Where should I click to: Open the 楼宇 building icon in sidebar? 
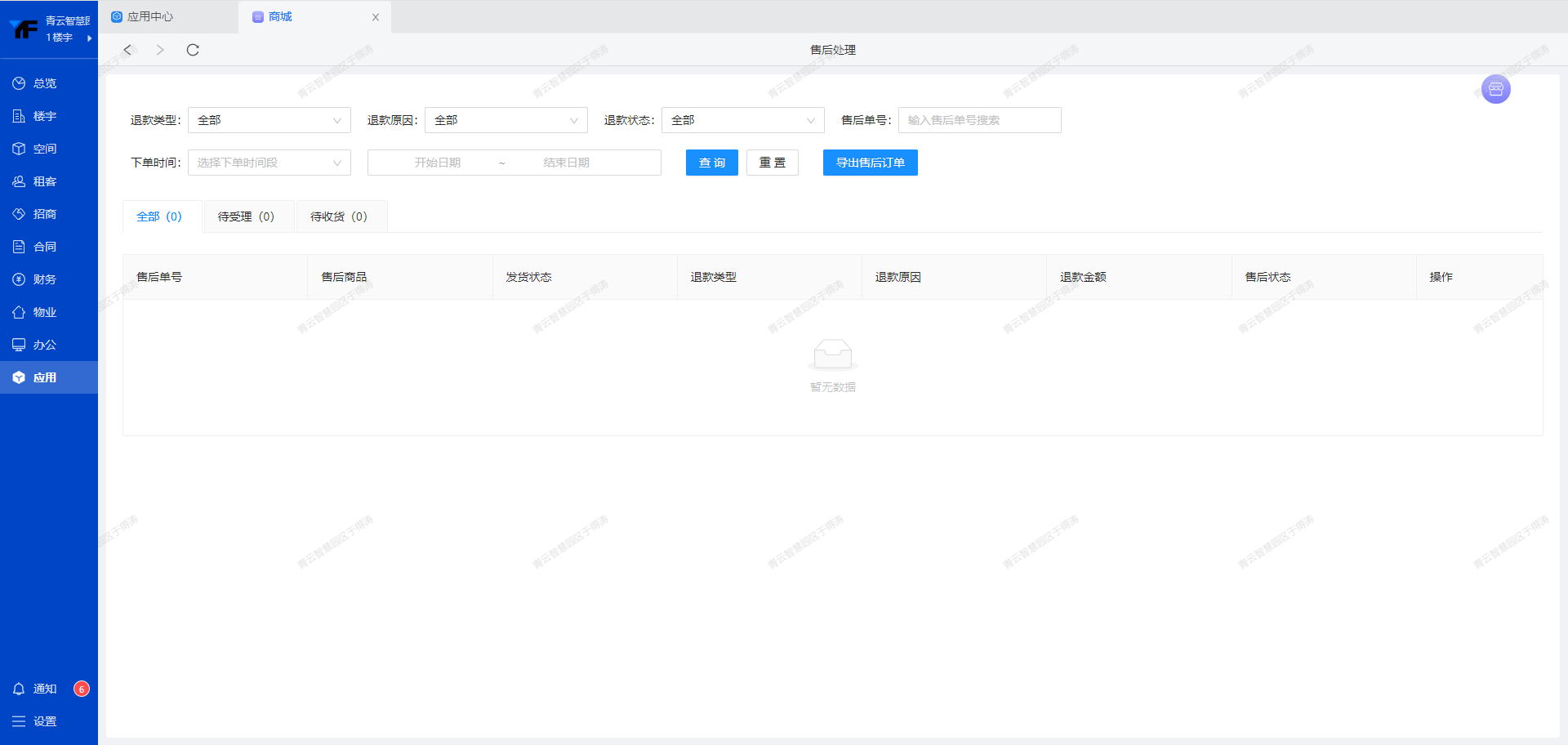(x=19, y=116)
